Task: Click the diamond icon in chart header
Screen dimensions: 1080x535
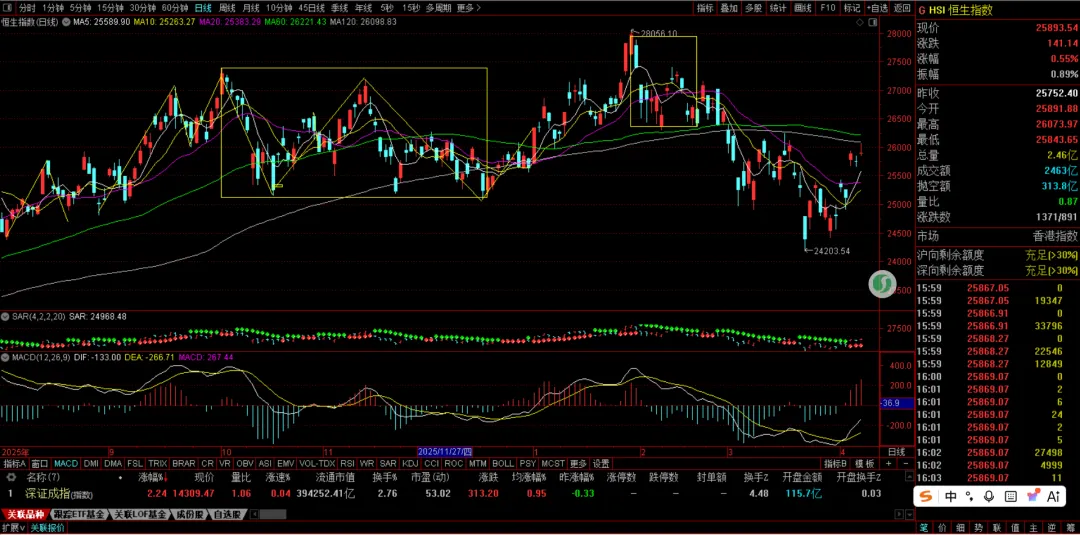Action: [x=859, y=22]
